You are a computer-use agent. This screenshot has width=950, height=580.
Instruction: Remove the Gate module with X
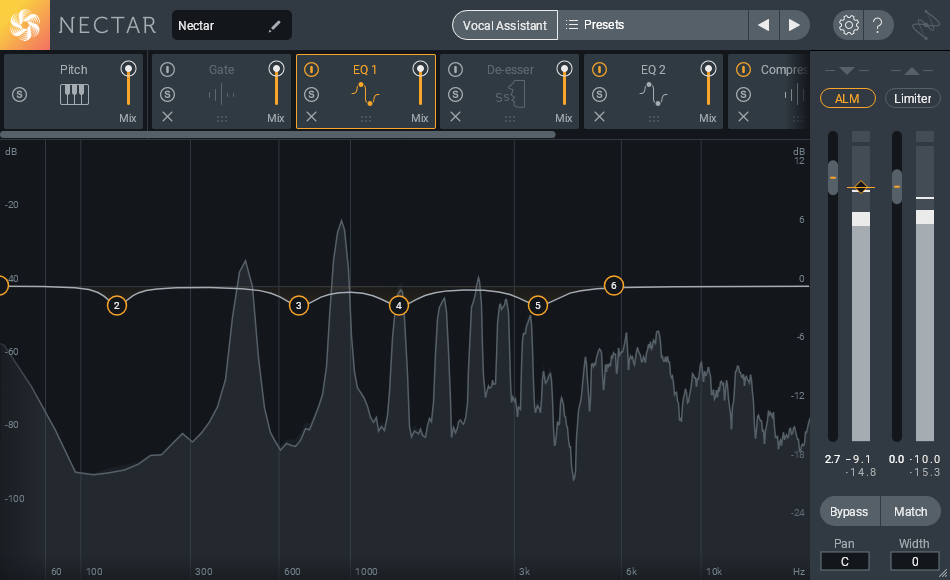coord(167,117)
